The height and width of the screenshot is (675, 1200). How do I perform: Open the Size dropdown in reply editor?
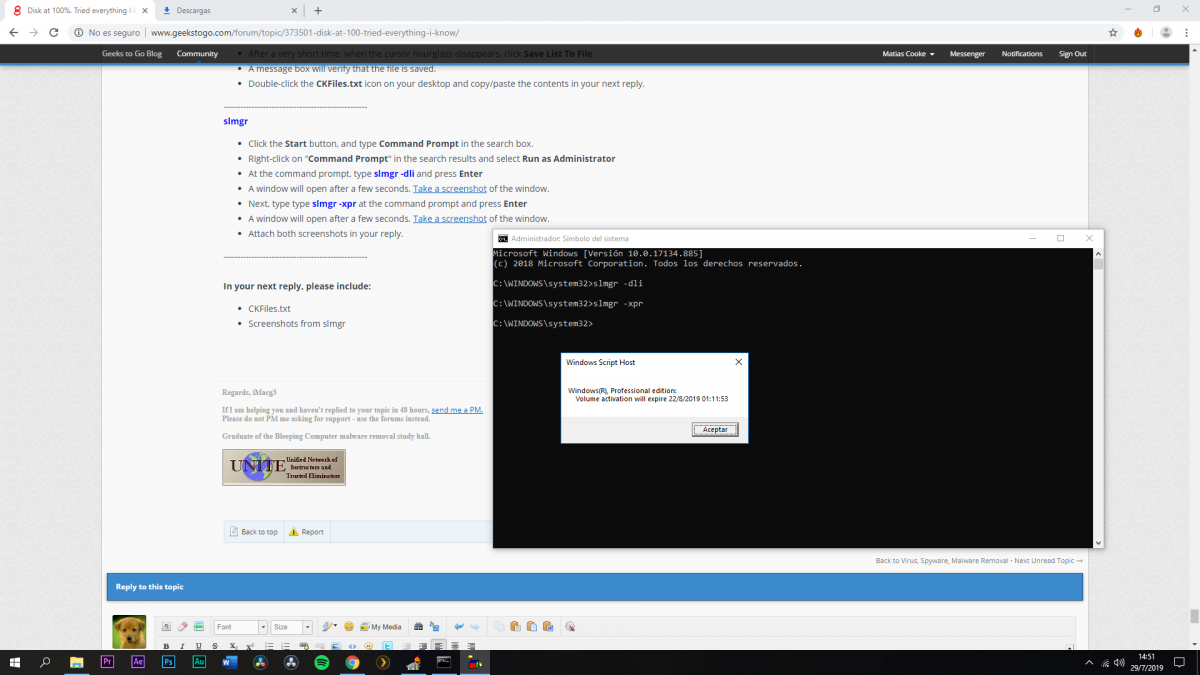click(291, 627)
